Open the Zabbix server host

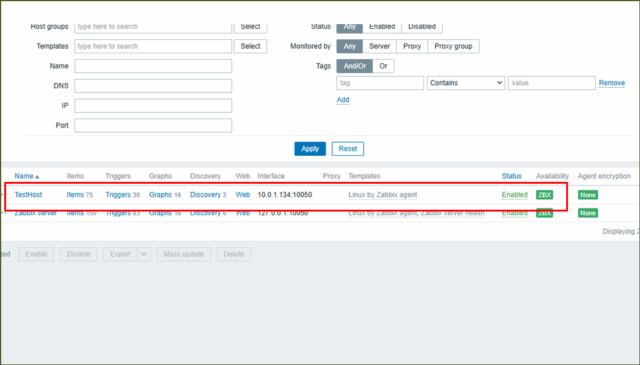(36, 213)
